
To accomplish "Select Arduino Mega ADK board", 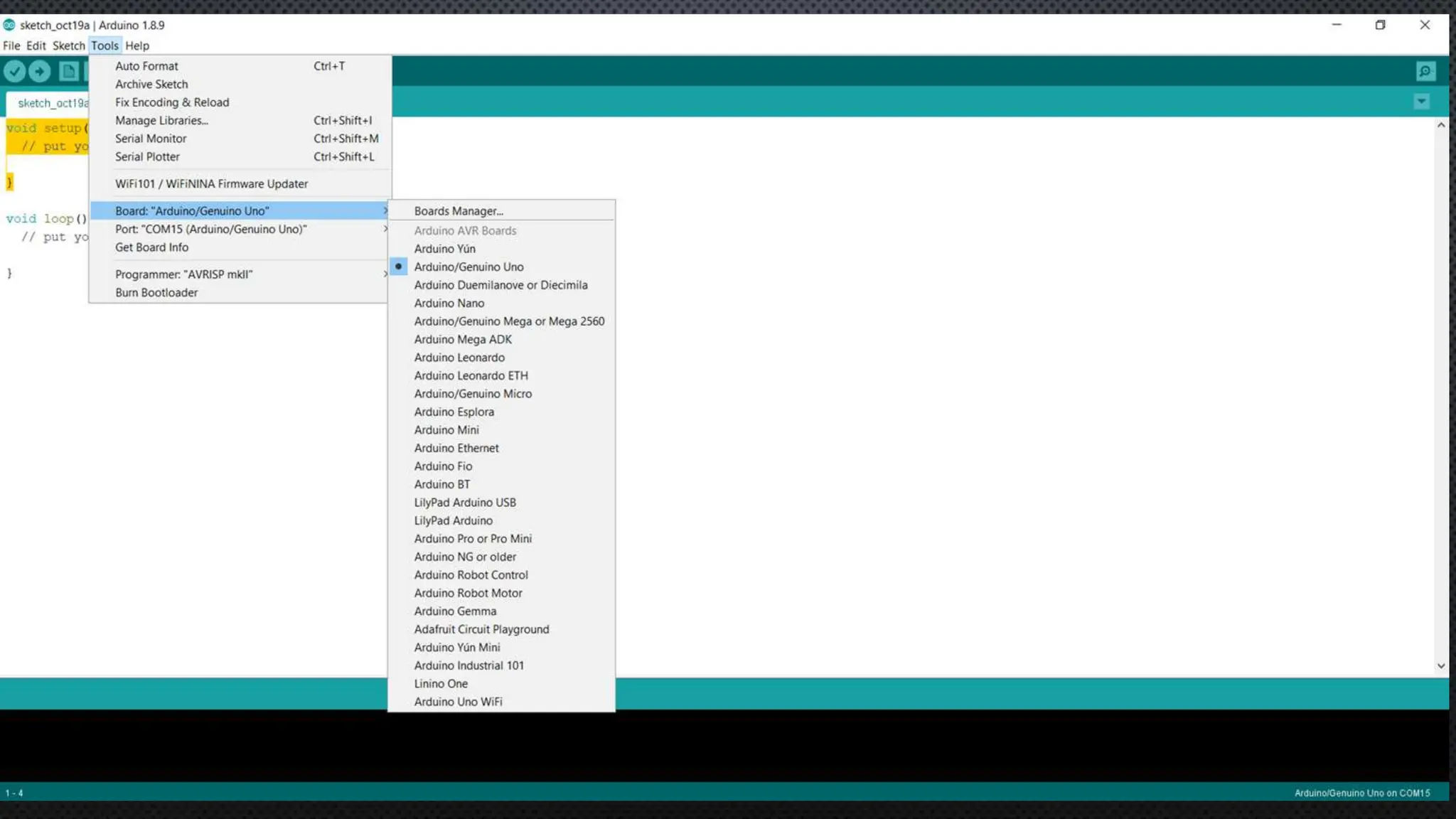I will click(x=501, y=339).
